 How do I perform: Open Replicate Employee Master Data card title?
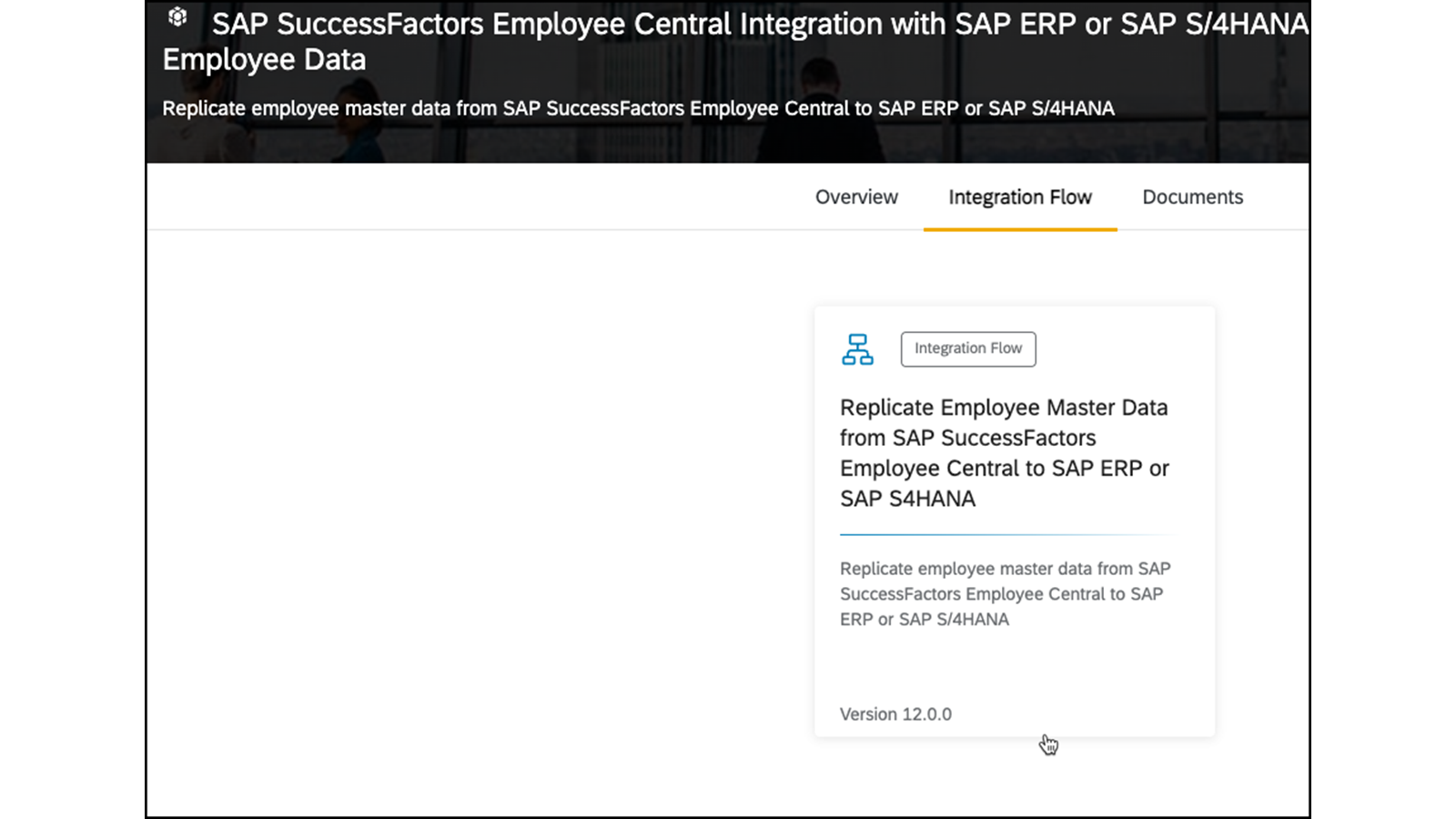point(1005,453)
